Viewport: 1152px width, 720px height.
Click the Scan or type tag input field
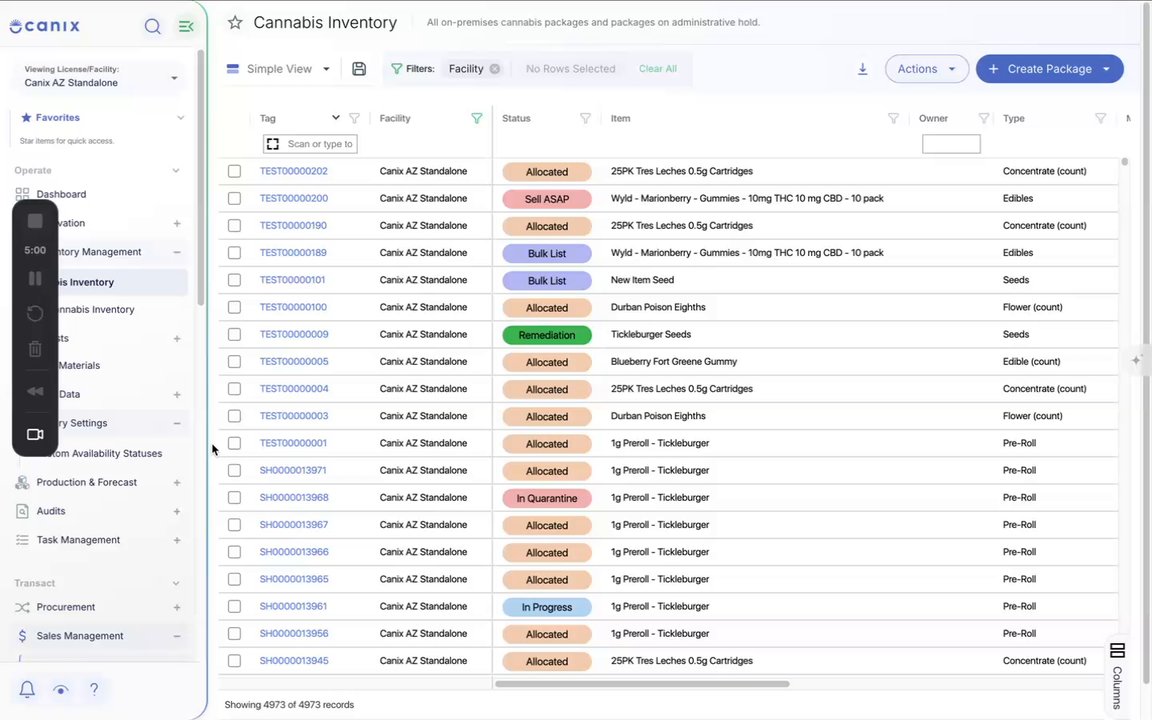tap(310, 144)
